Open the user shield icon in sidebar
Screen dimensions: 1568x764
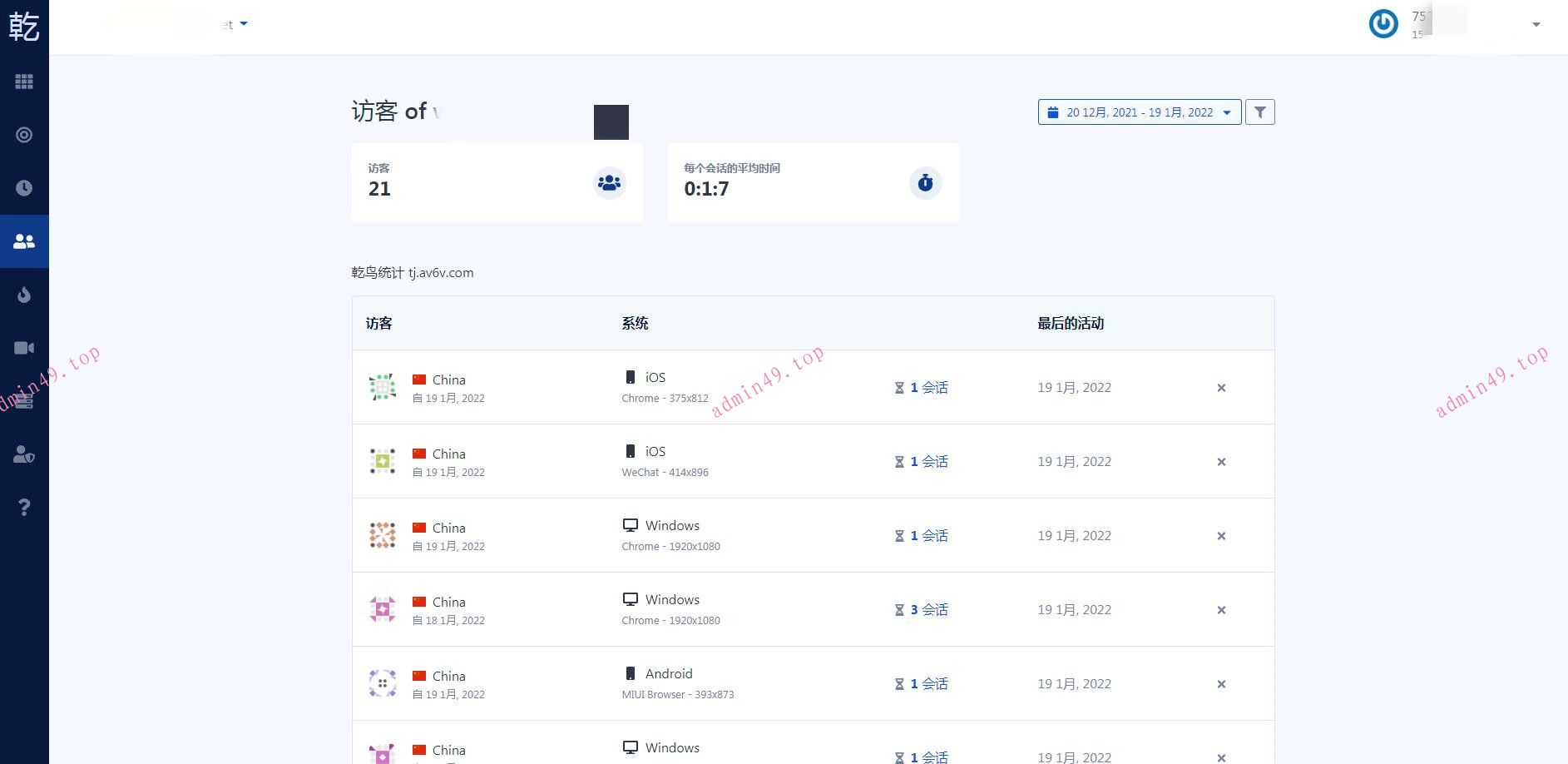(x=24, y=454)
